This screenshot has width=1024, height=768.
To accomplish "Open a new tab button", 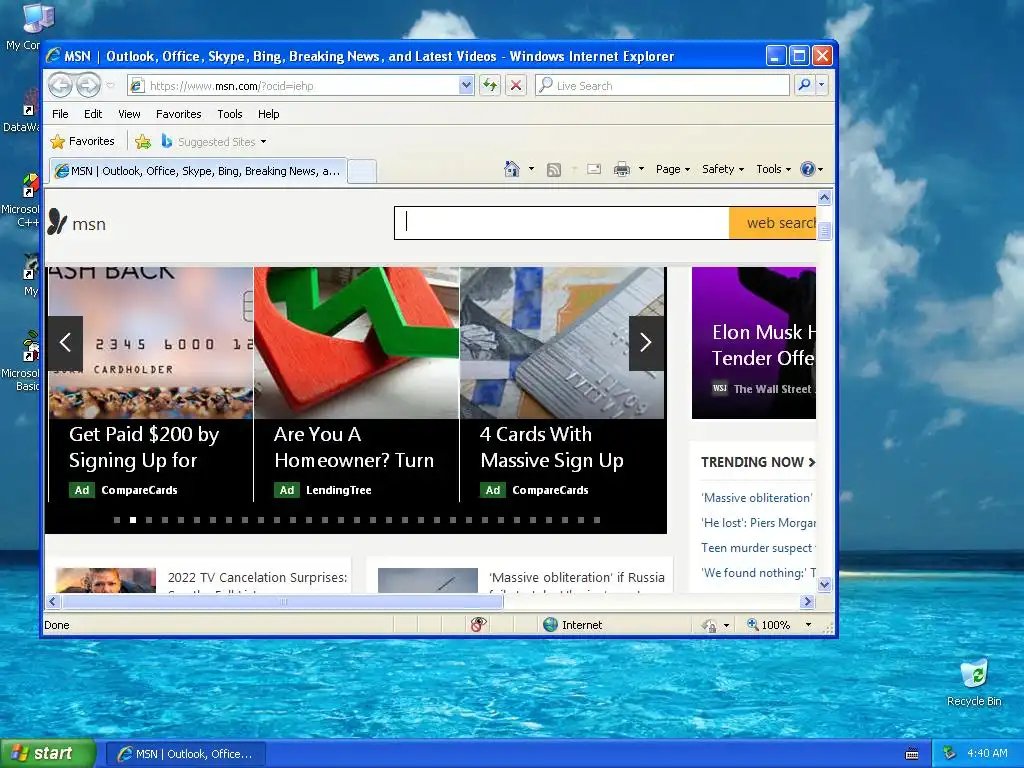I will click(x=362, y=172).
